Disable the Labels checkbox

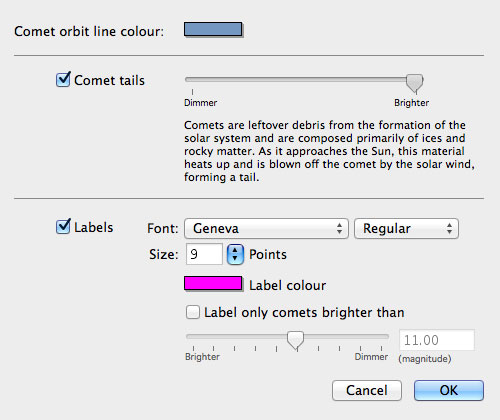[x=63, y=227]
